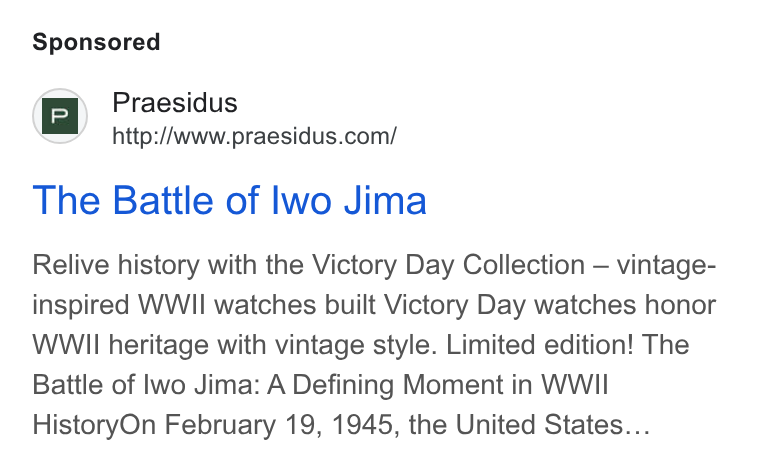Click the ad description starting 'Relive history'
760x466 pixels.
(374, 345)
